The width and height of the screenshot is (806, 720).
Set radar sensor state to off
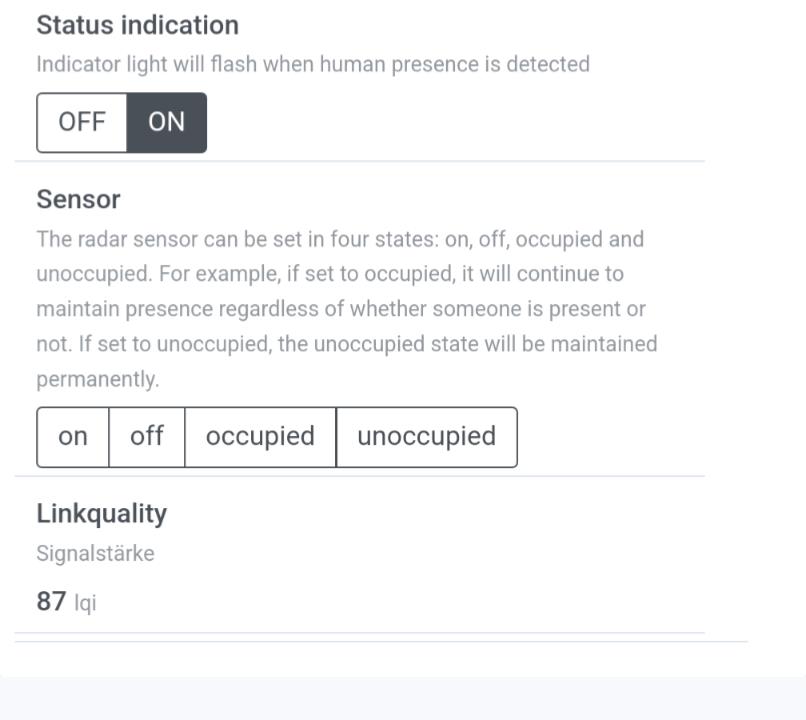pyautogui.click(x=147, y=437)
